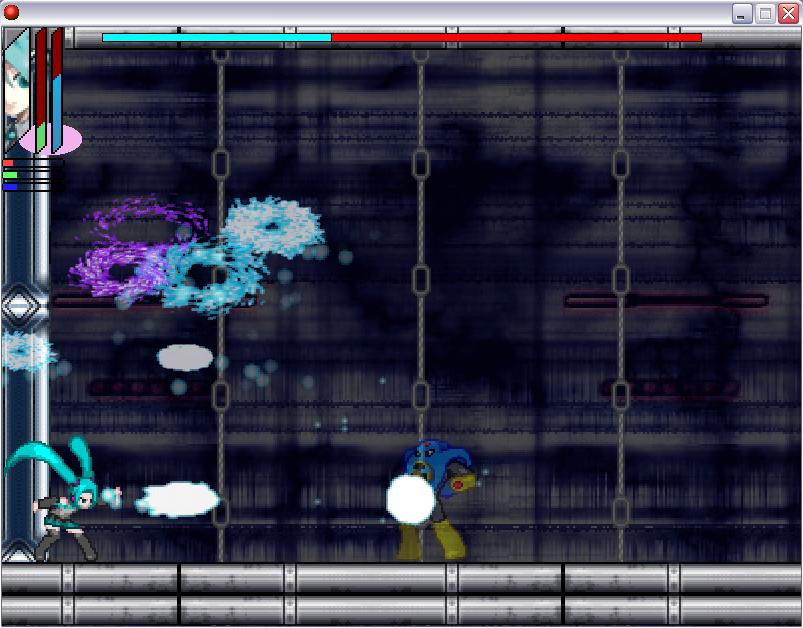Close the game window
803x628 pixels.
pyautogui.click(x=789, y=13)
